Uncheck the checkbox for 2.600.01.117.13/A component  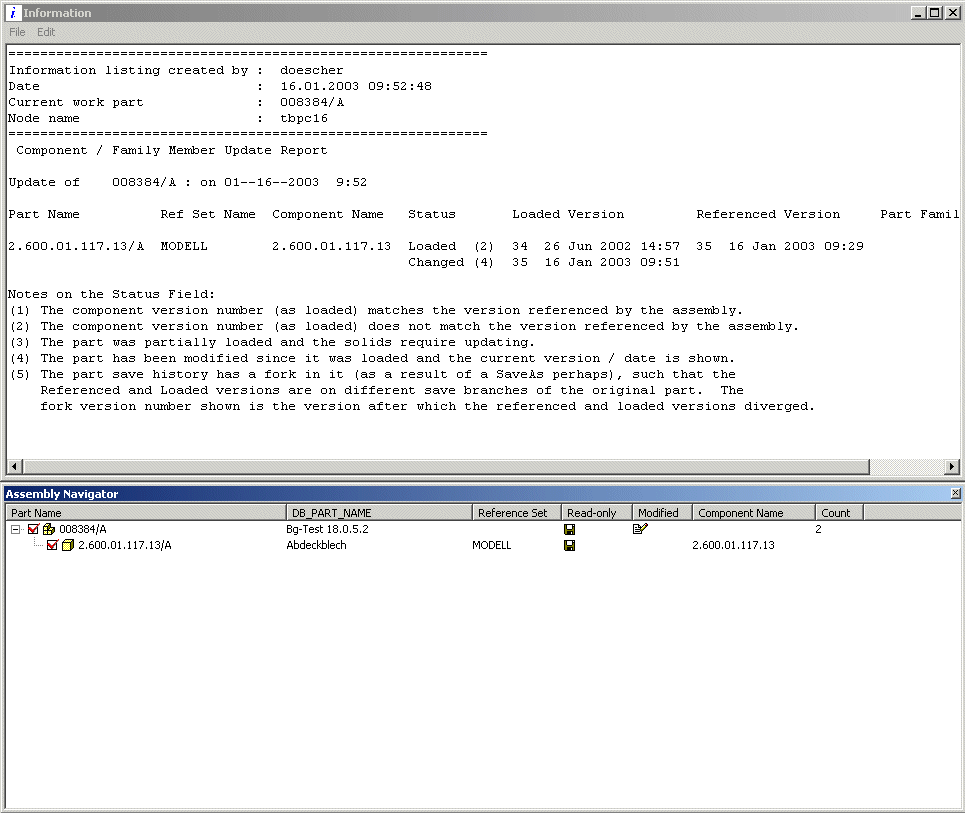pos(52,545)
